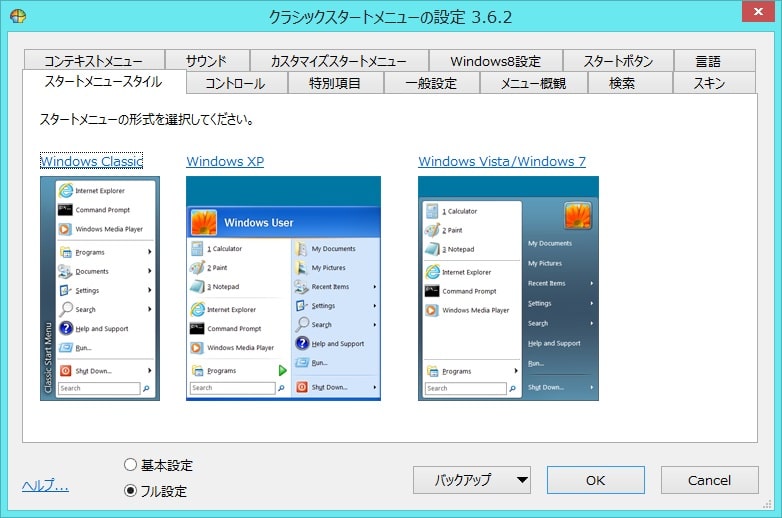
Task: Switch to the サウンド tab
Action: click(207, 61)
